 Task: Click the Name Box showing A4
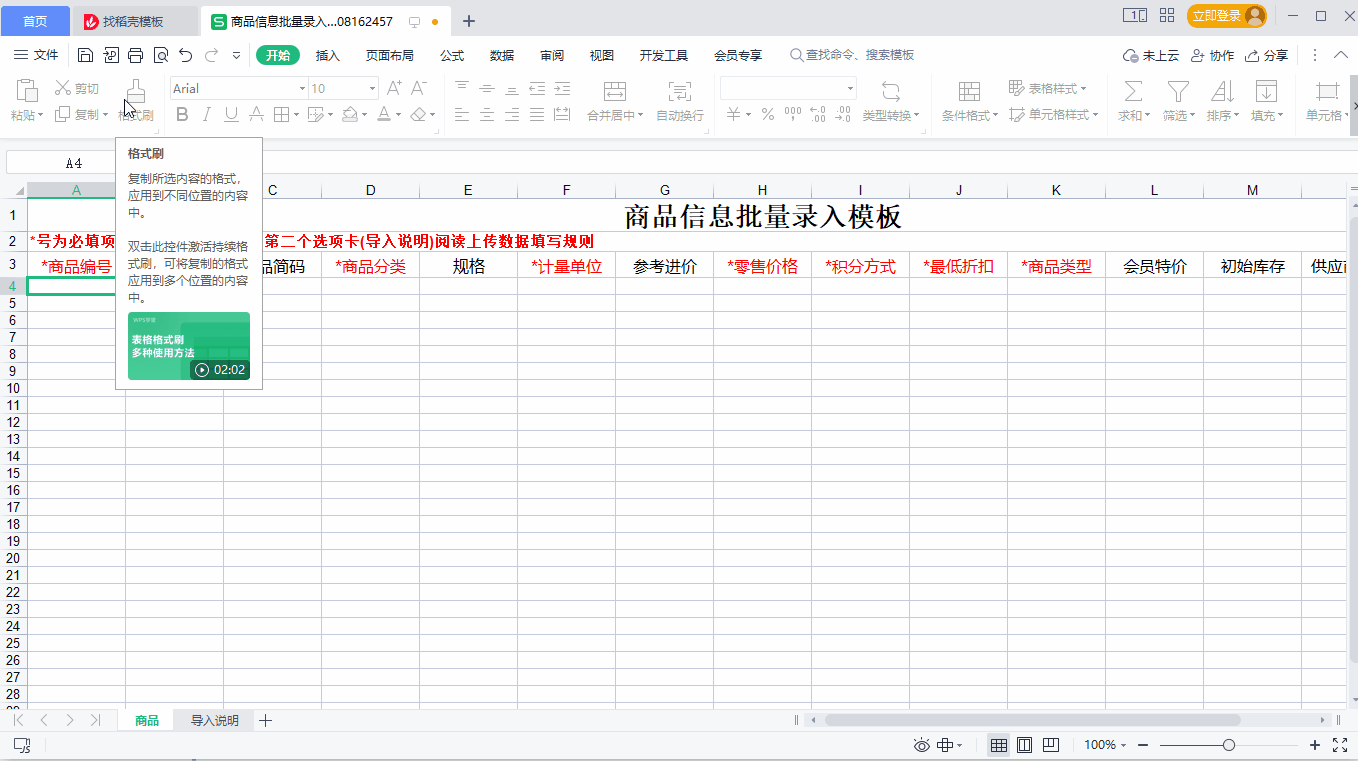(60, 161)
